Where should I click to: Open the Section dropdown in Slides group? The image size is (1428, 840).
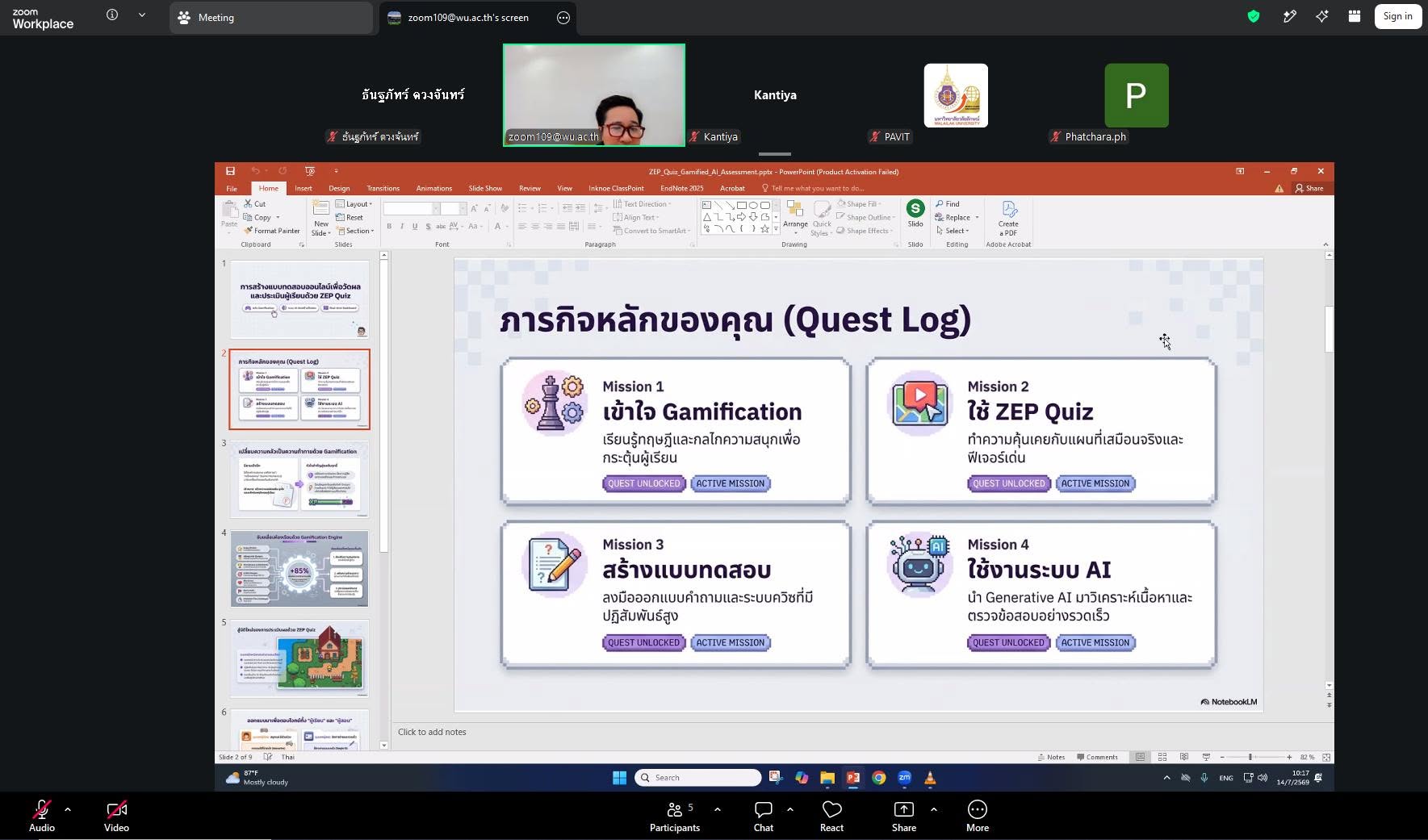pyautogui.click(x=354, y=231)
